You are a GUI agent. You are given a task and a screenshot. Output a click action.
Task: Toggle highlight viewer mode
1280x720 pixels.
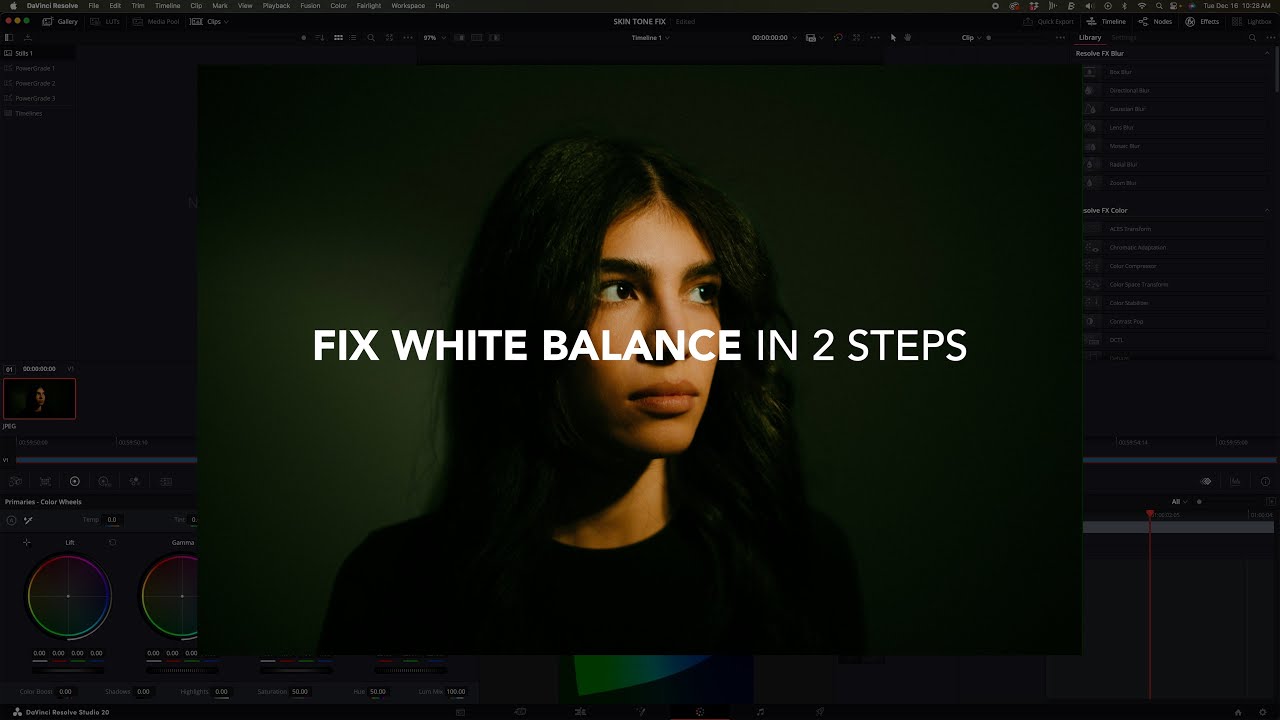pyautogui.click(x=495, y=37)
